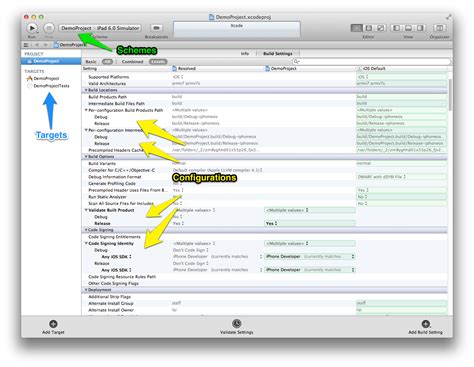Toggle the Debug area view icon

(x=408, y=28)
